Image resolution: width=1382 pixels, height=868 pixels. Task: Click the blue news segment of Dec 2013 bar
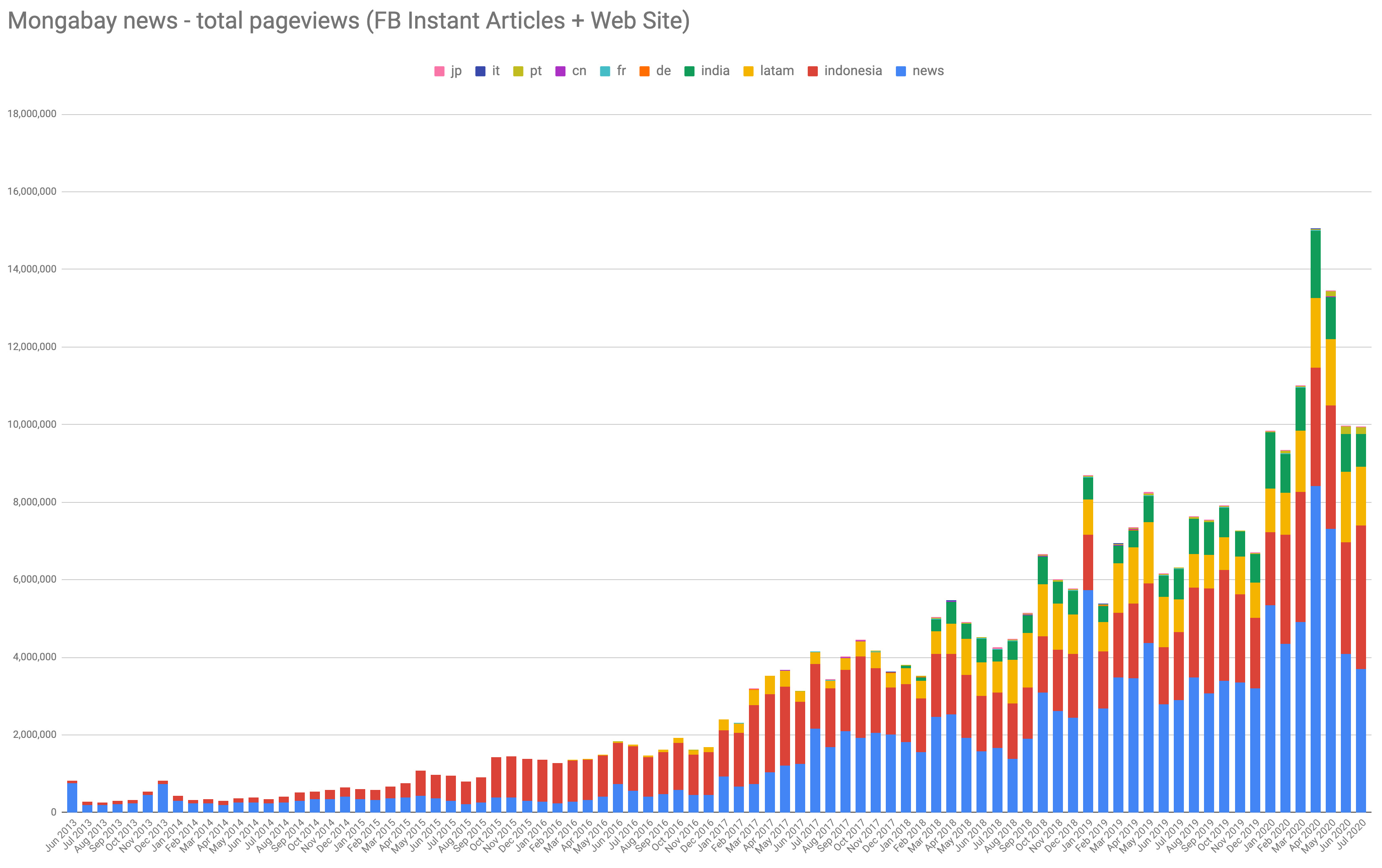pos(163,798)
